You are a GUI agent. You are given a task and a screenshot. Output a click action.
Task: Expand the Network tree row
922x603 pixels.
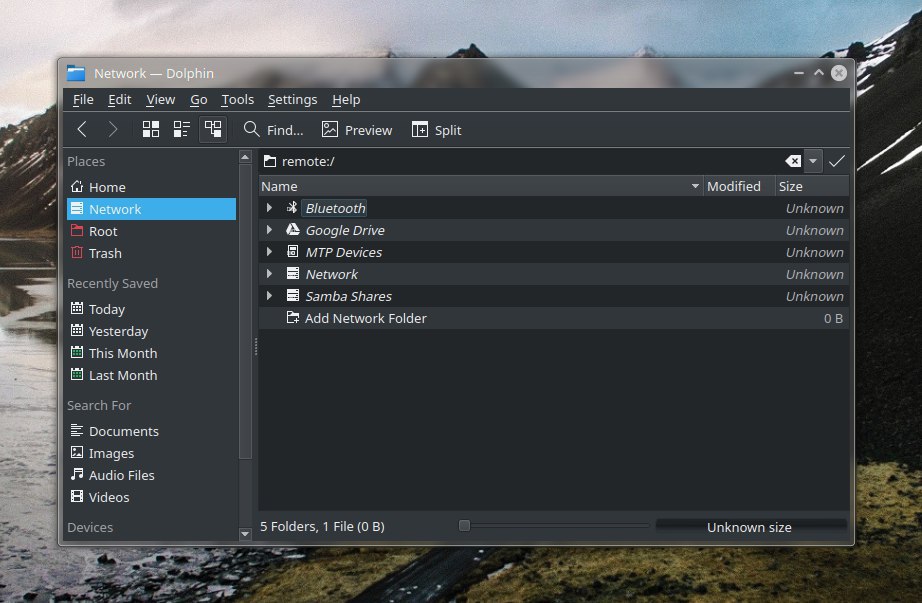coord(269,274)
